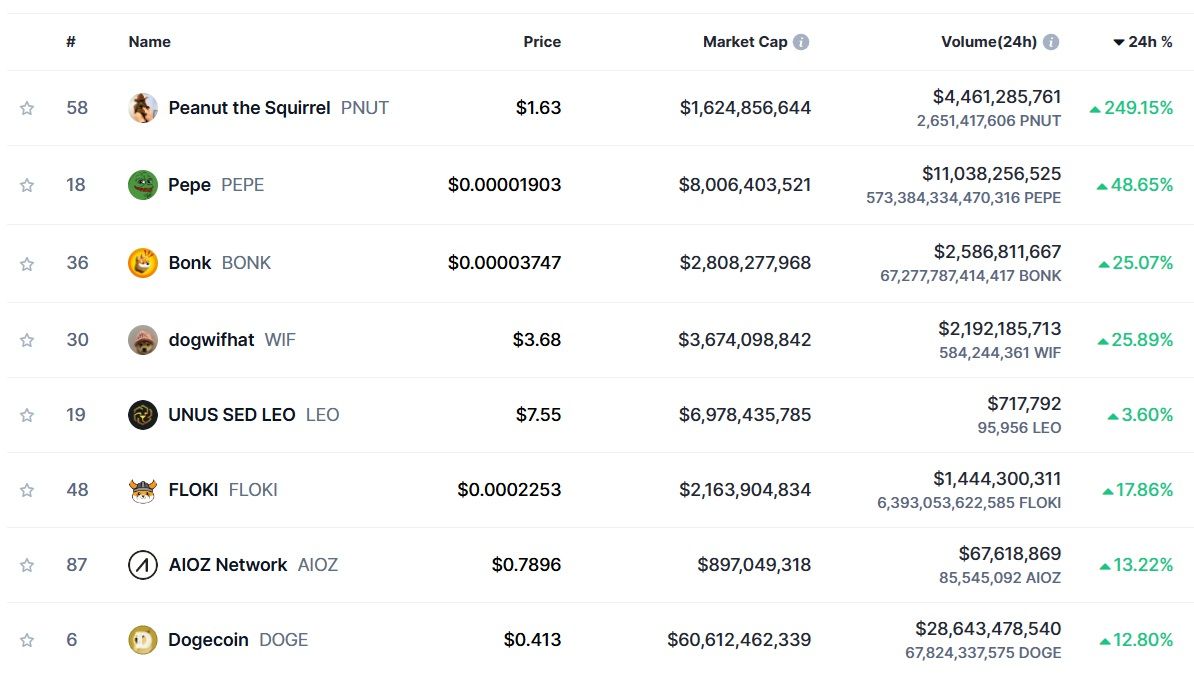Click the UNUS SED LEO logo
The height and width of the screenshot is (676, 1194).
click(x=143, y=415)
